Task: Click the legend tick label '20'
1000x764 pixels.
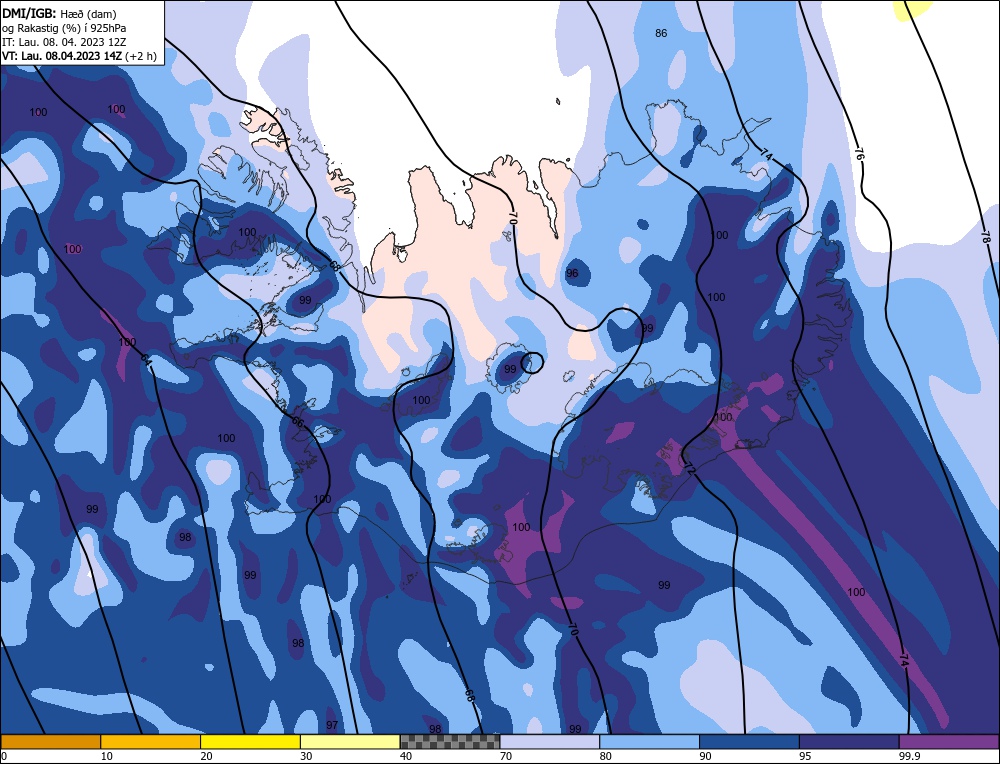Action: [x=207, y=756]
